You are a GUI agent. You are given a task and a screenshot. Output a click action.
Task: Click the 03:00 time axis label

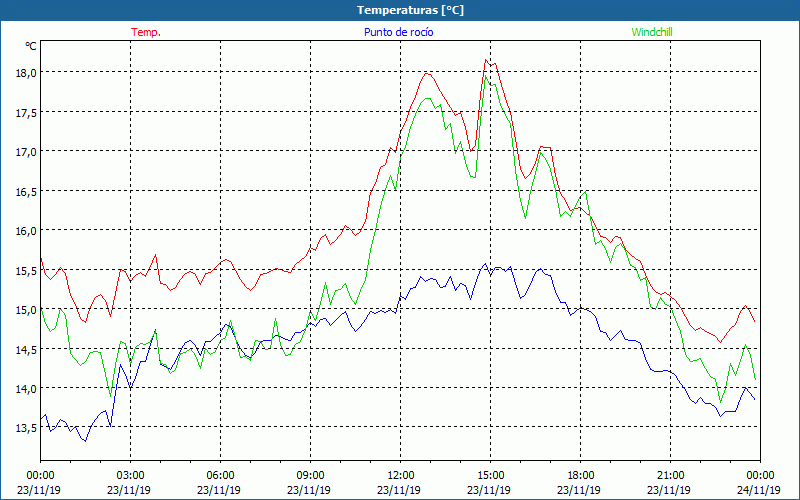tap(130, 475)
